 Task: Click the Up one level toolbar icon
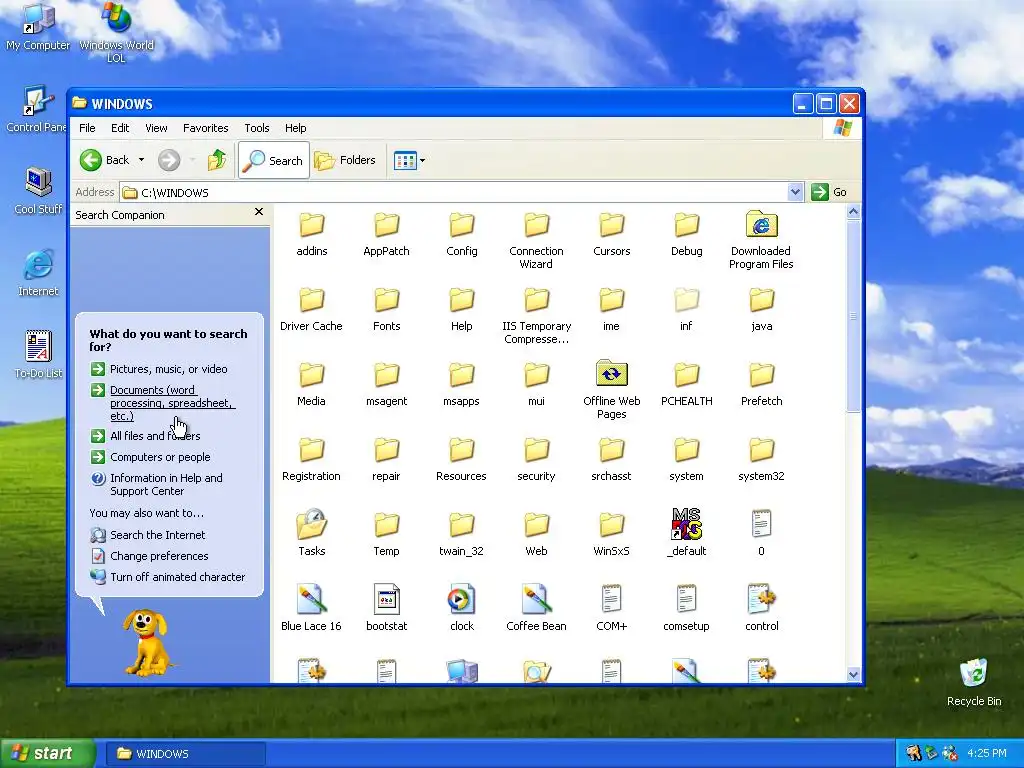point(217,160)
